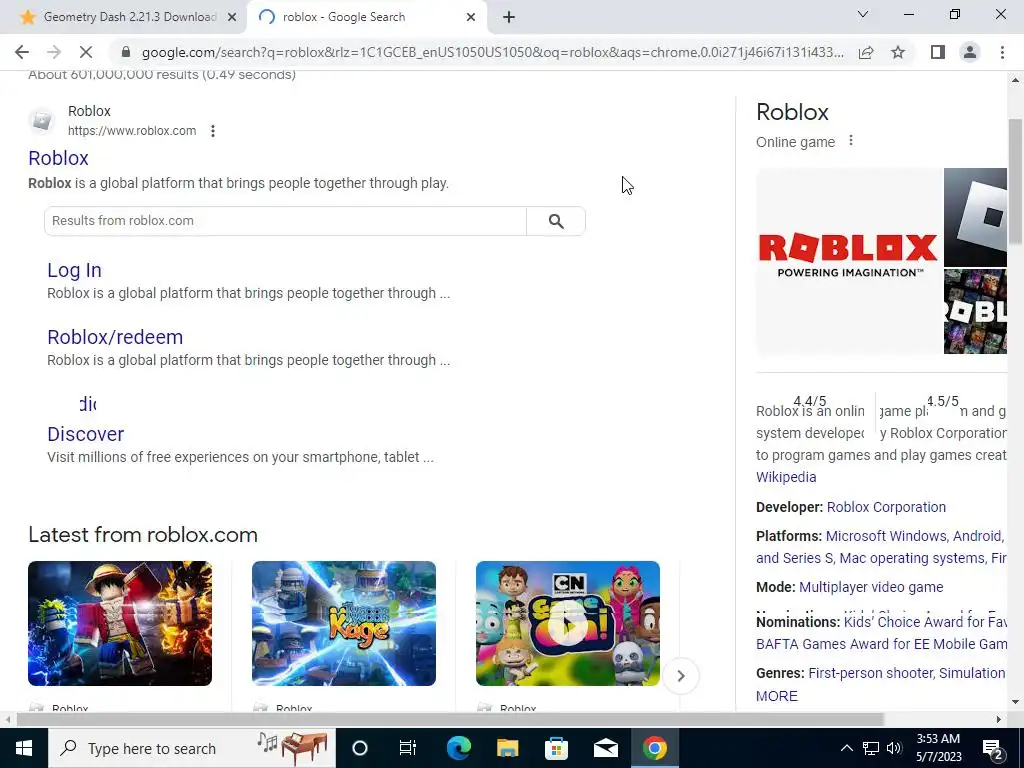Click the Roblox site favicon in result
Image resolution: width=1024 pixels, height=768 pixels.
click(42, 121)
